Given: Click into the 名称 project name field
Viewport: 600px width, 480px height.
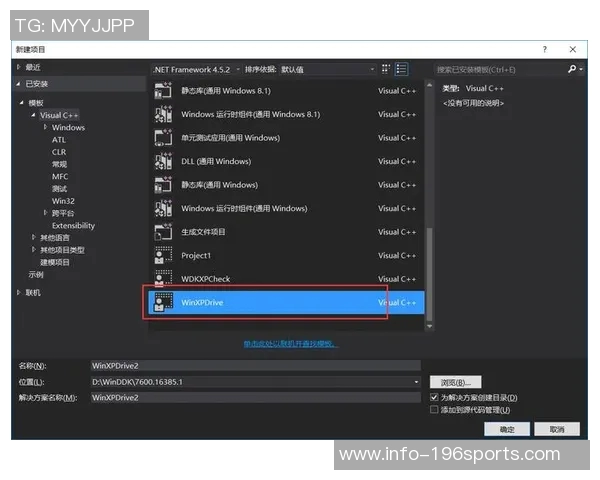Looking at the screenshot, I should point(250,366).
